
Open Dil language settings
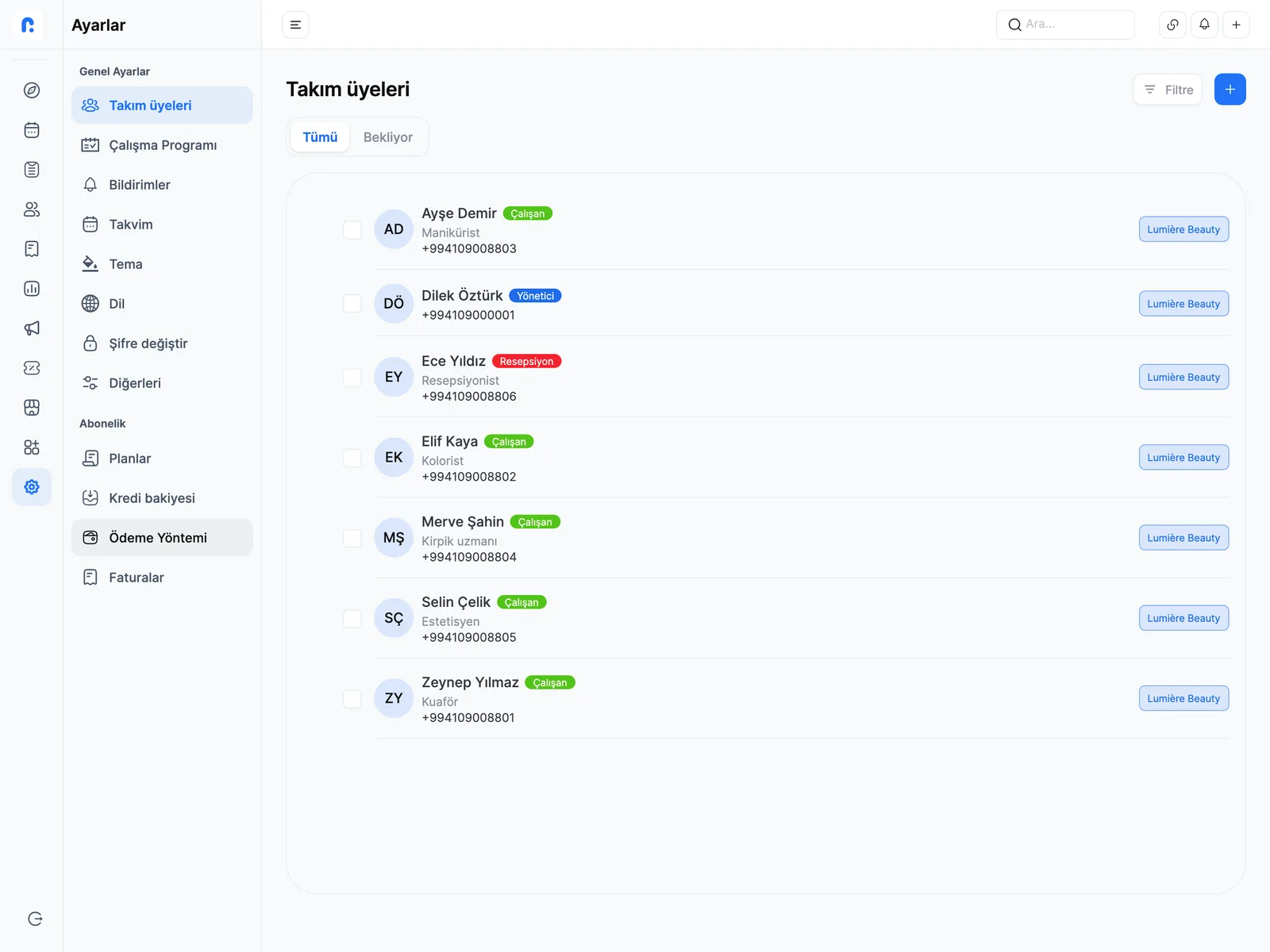point(162,304)
